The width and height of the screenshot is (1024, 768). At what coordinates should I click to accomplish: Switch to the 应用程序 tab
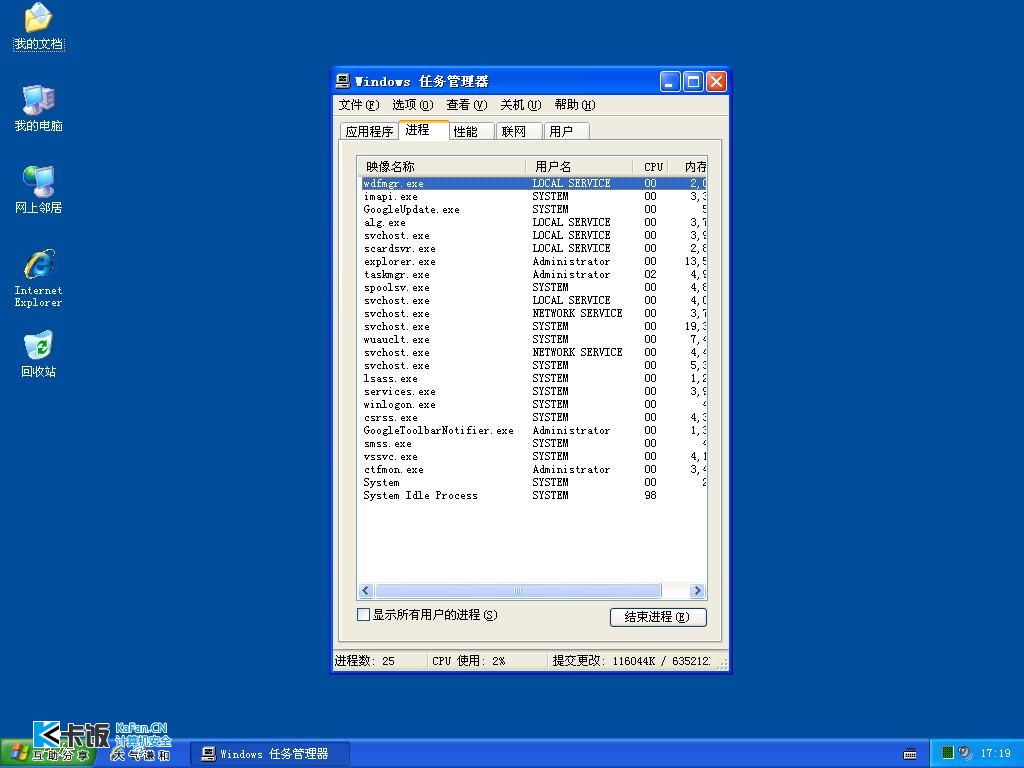tap(369, 131)
